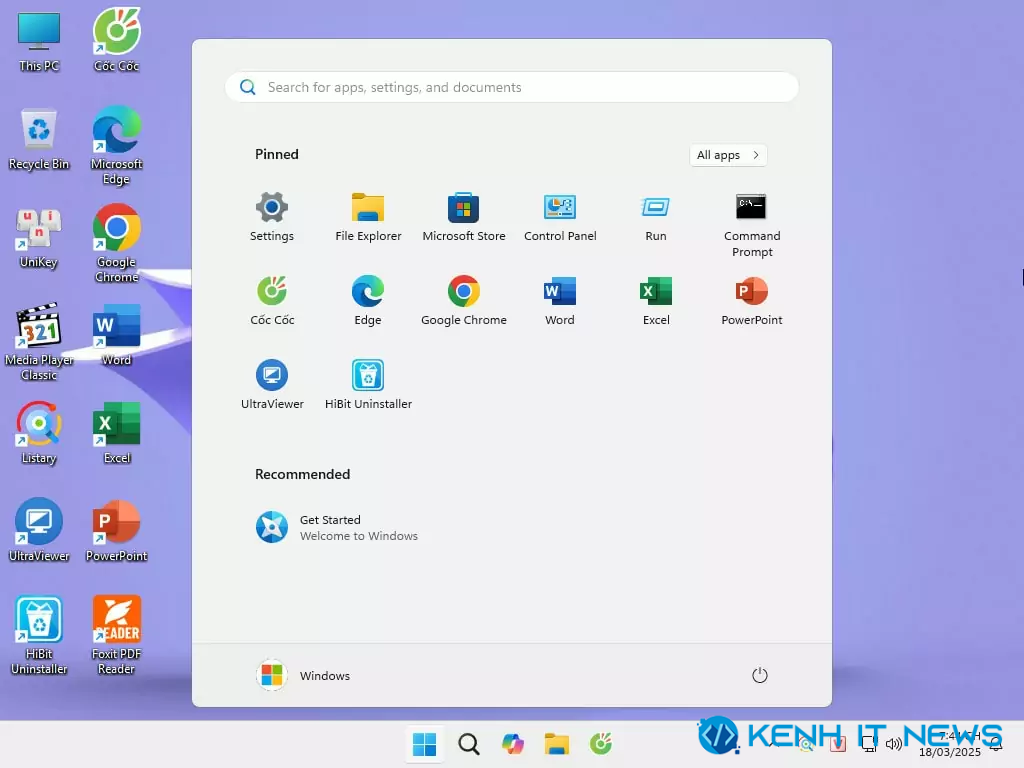The image size is (1024, 768).
Task: Open the volume tray icon
Action: (893, 743)
